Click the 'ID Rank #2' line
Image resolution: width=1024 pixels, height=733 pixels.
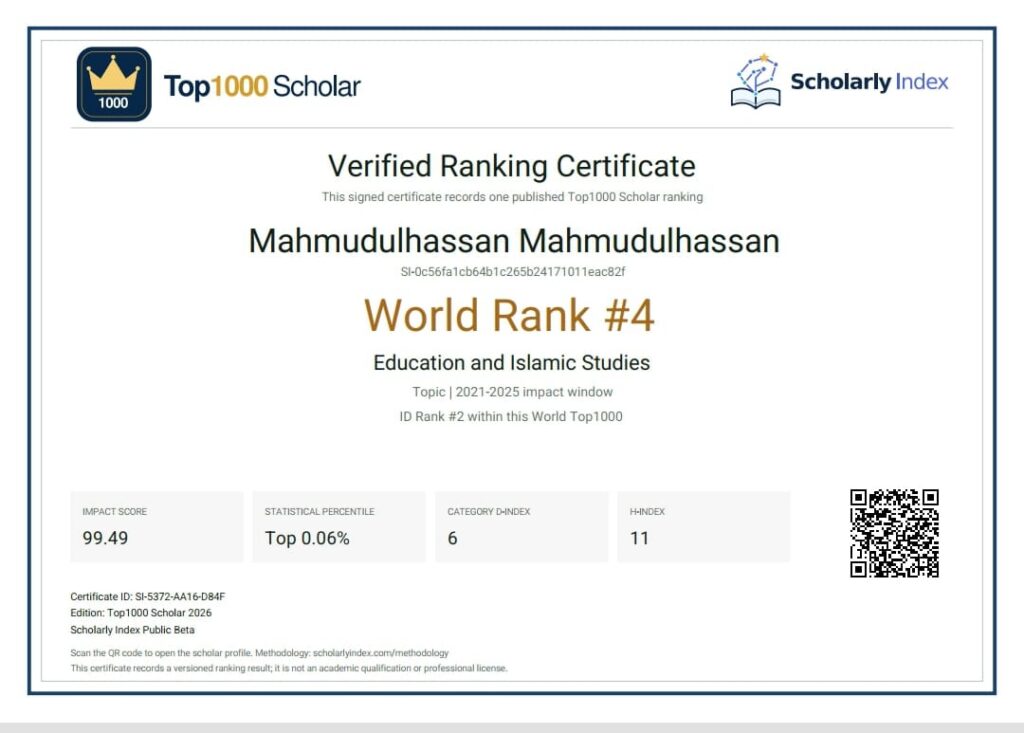(511, 417)
